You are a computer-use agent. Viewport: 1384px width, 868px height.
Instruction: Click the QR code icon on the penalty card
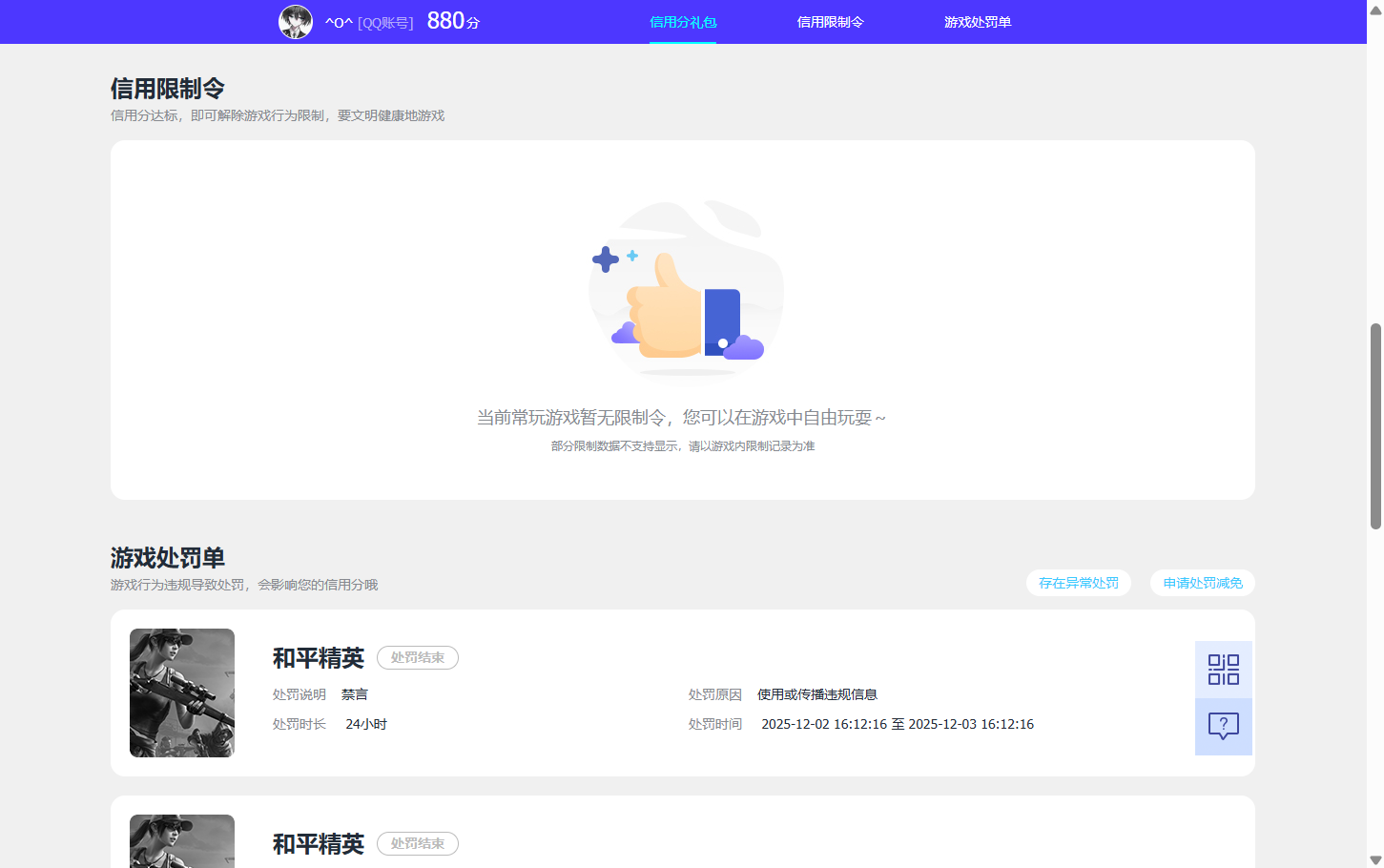click(1224, 669)
